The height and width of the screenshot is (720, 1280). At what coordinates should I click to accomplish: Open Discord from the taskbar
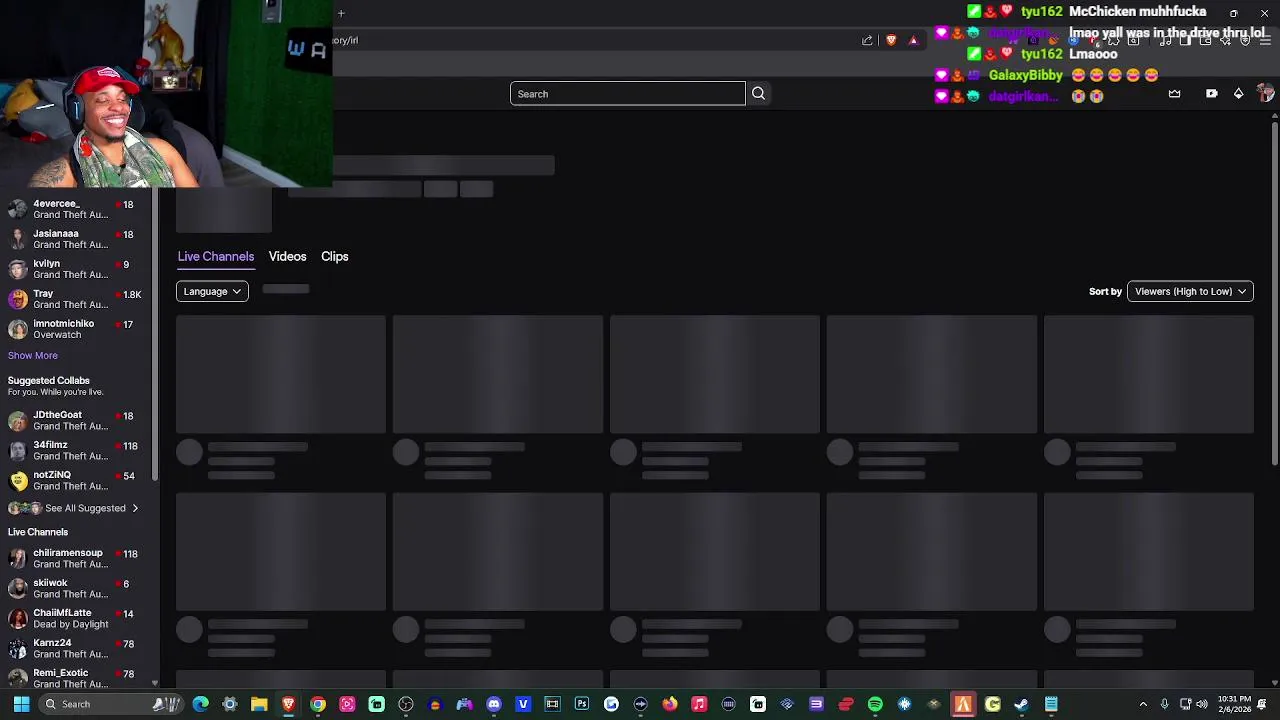click(x=494, y=704)
